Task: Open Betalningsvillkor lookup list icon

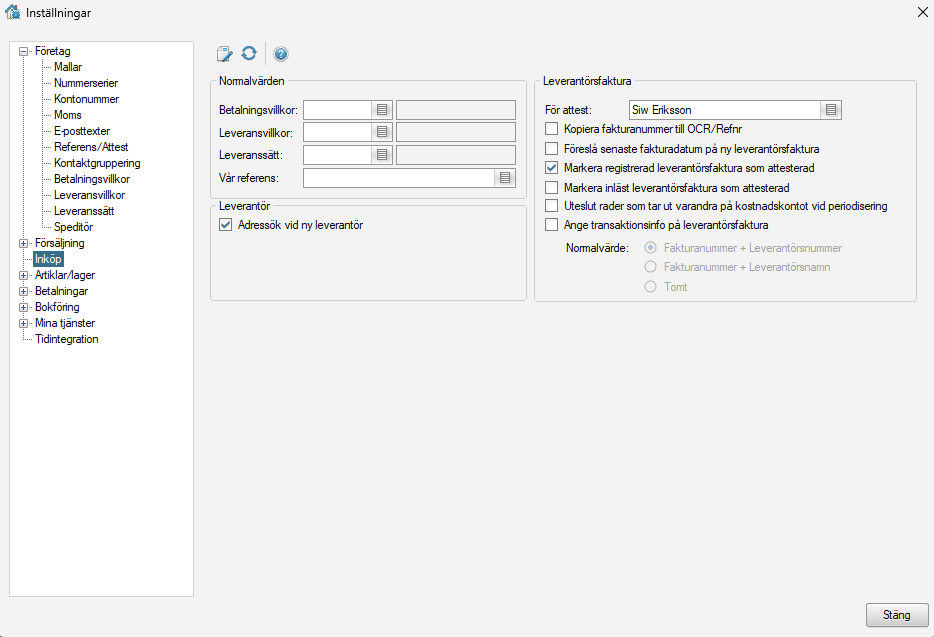Action: click(382, 110)
